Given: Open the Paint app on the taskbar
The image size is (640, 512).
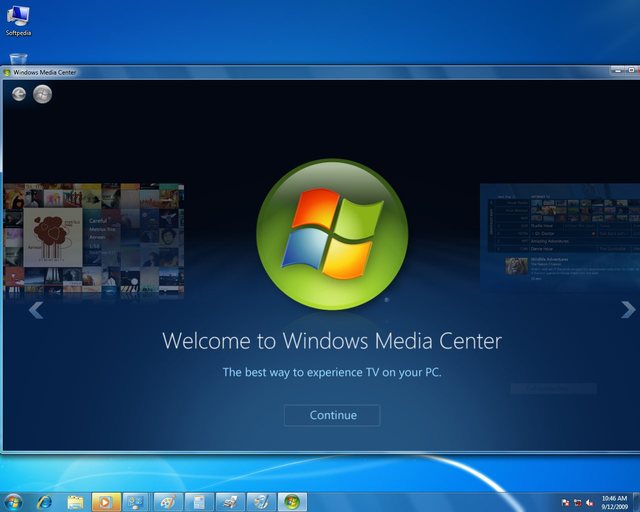Looking at the screenshot, I should tap(168, 502).
